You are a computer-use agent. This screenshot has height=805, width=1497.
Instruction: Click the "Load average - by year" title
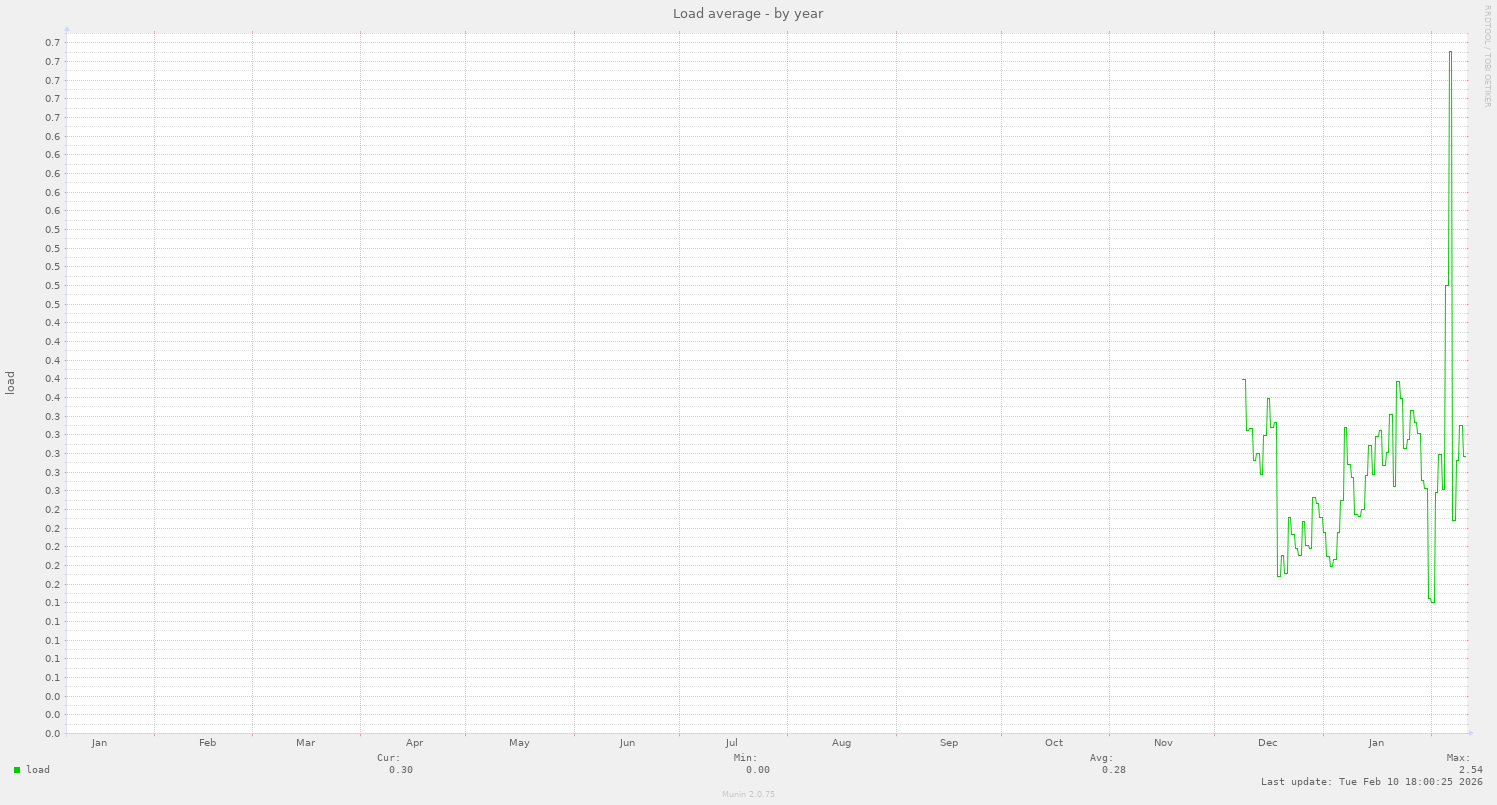click(x=748, y=13)
